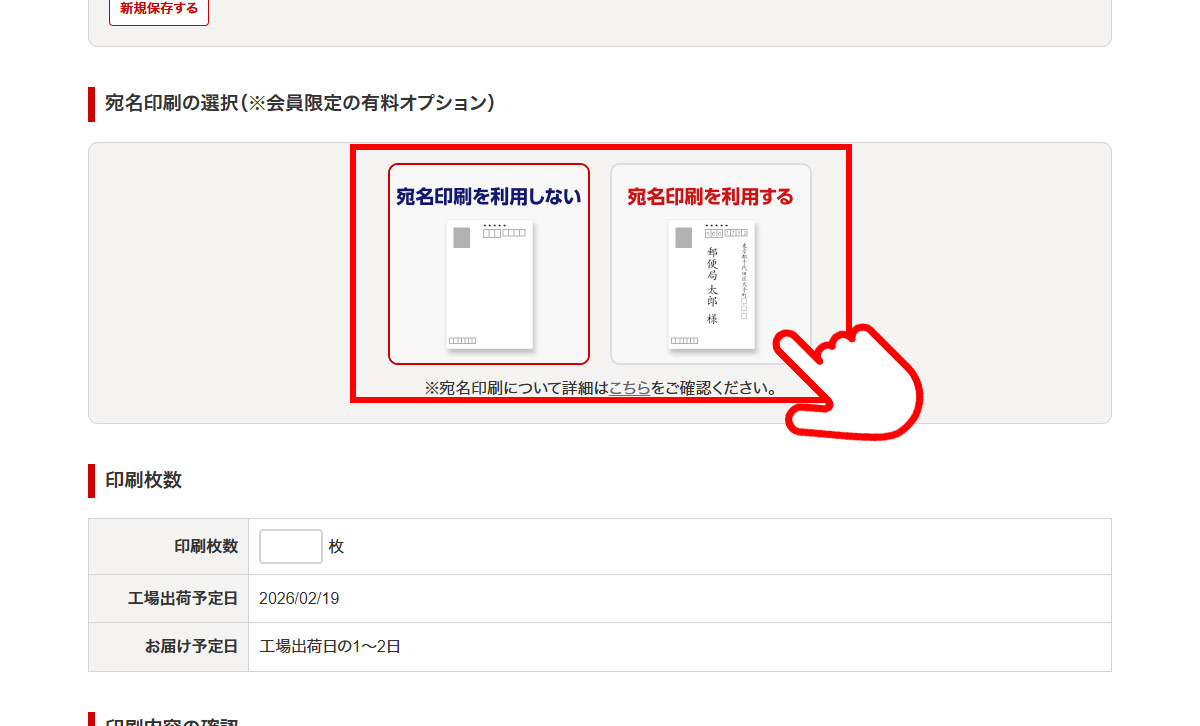Click the 郵便局 太郎 様 name on postcard
This screenshot has width=1200, height=726.
point(712,284)
